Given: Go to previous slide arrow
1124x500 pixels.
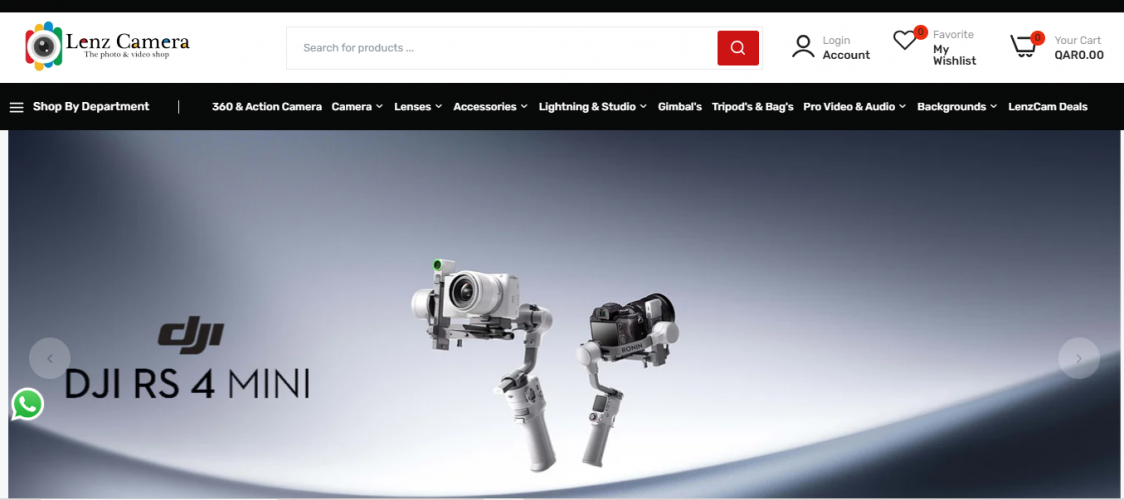Looking at the screenshot, I should tap(49, 358).
